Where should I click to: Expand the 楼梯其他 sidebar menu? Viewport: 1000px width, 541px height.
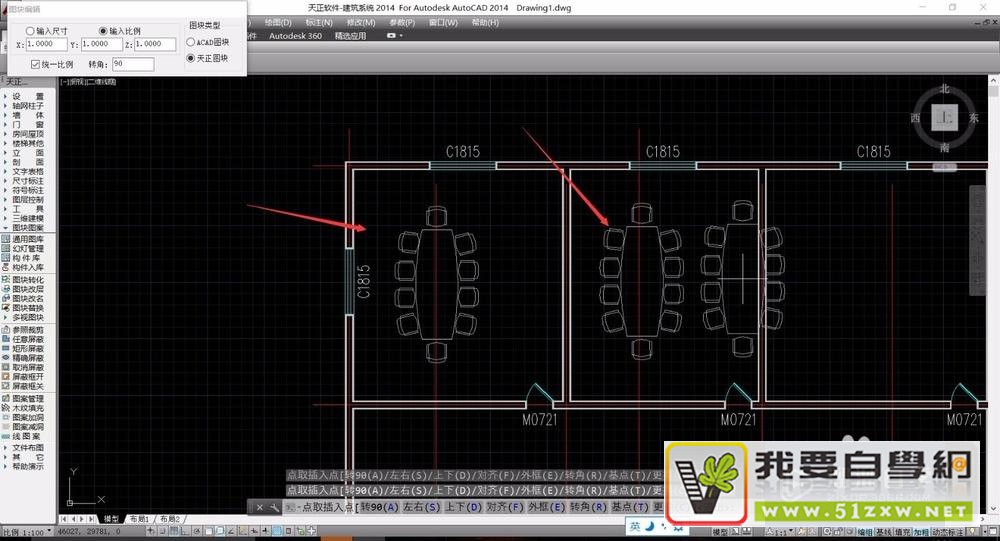pos(27,144)
